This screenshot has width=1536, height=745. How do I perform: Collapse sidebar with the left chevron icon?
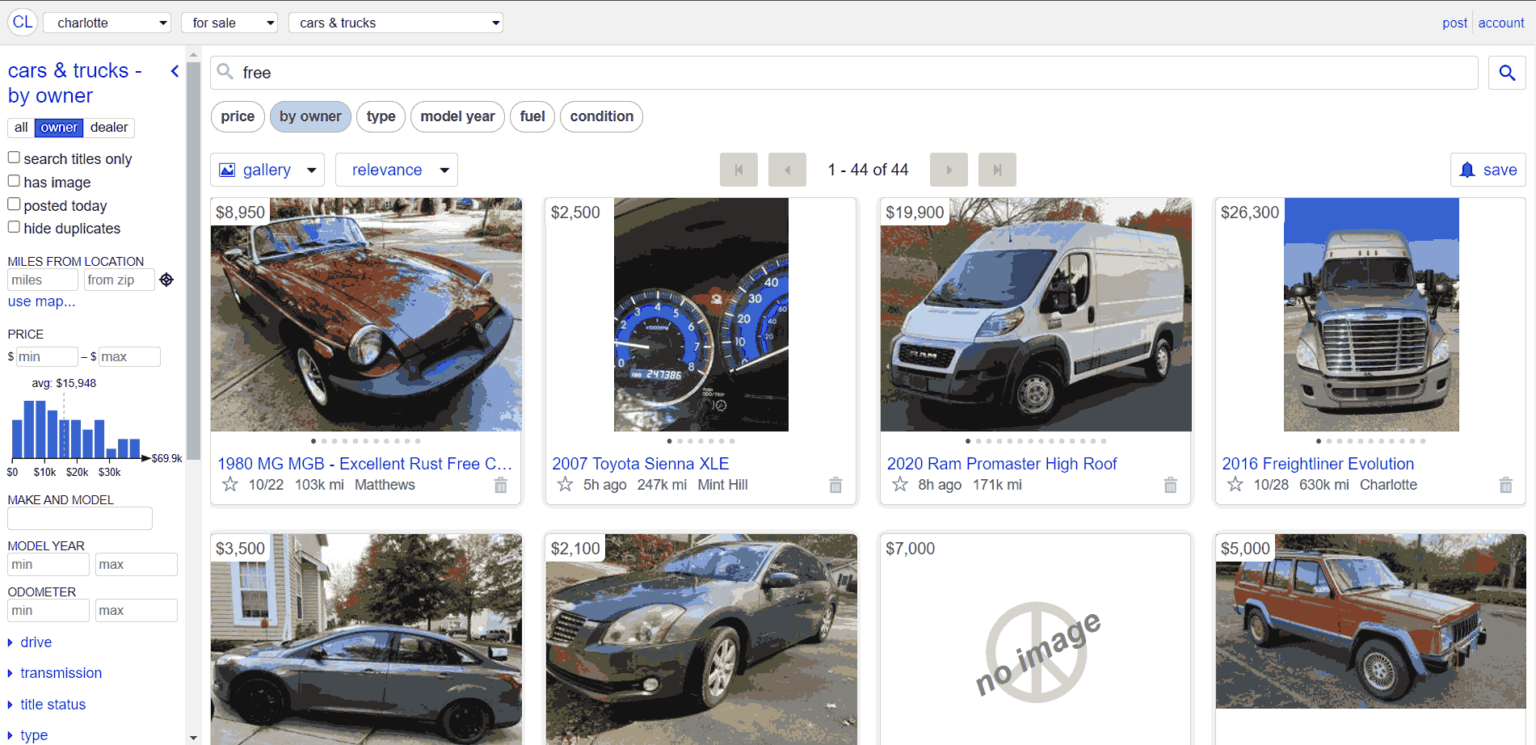tap(175, 71)
